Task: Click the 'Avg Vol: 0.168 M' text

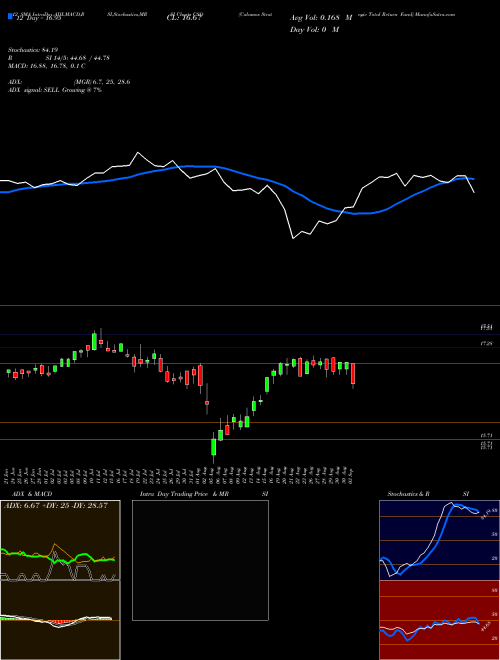Action: point(321,18)
